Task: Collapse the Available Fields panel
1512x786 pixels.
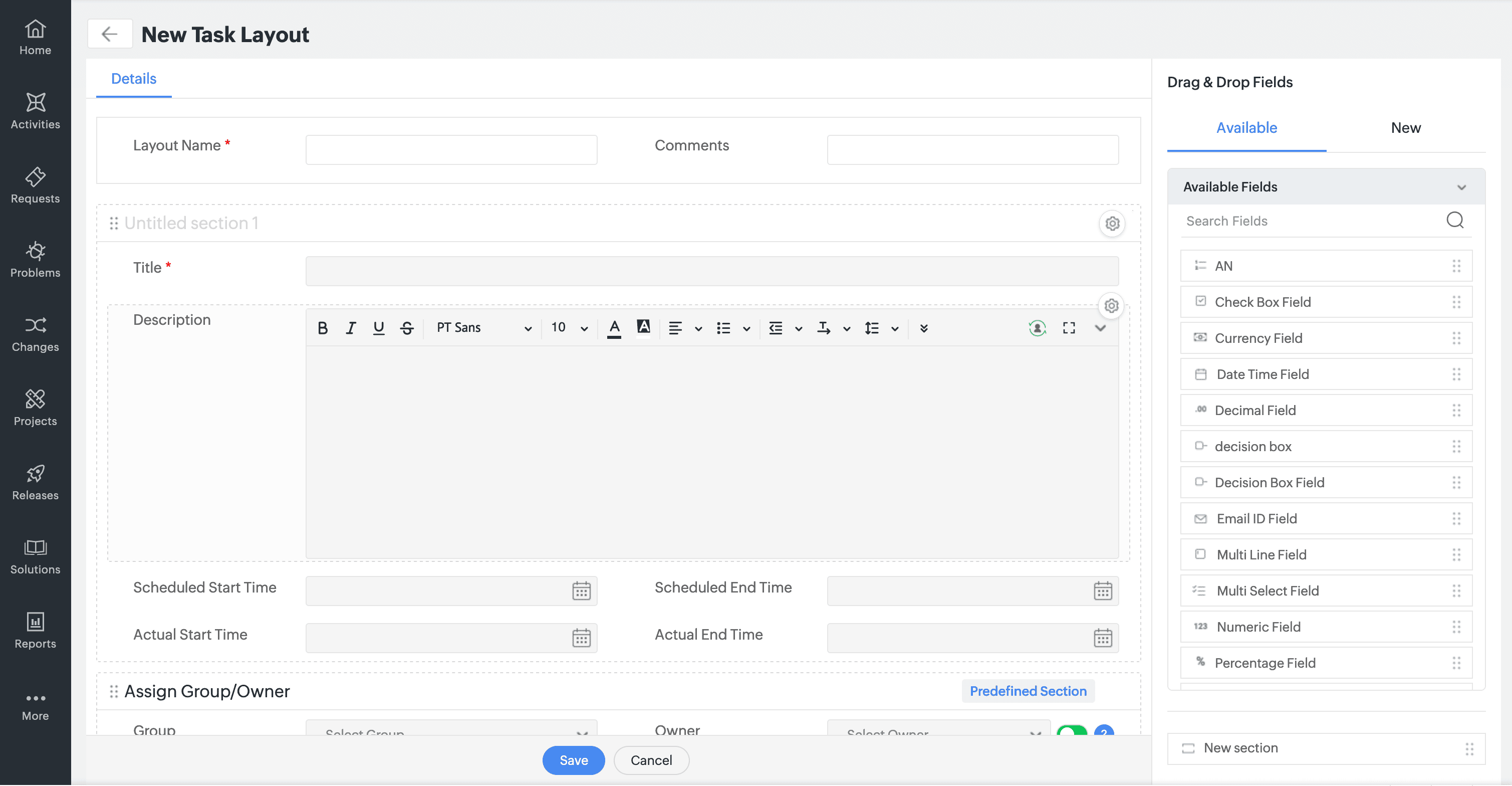Action: [x=1461, y=187]
